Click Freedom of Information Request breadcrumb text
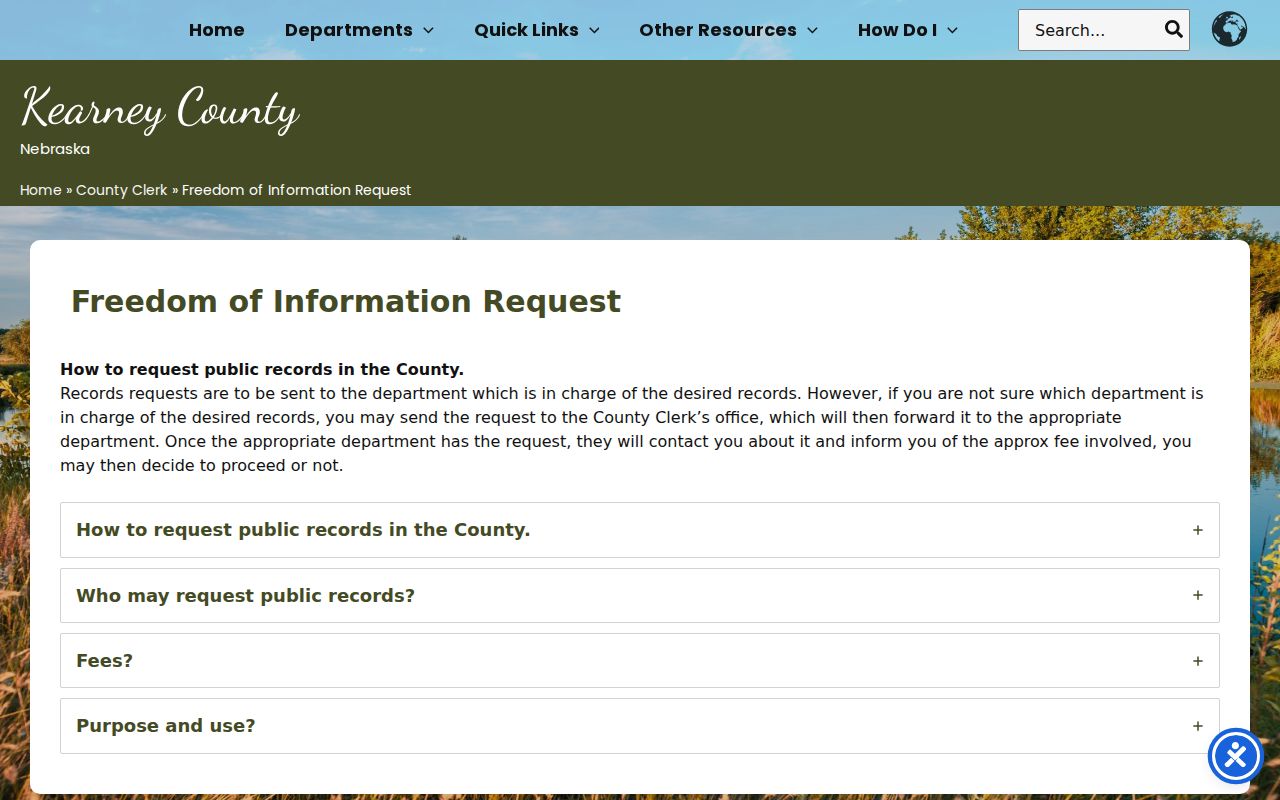 point(297,190)
